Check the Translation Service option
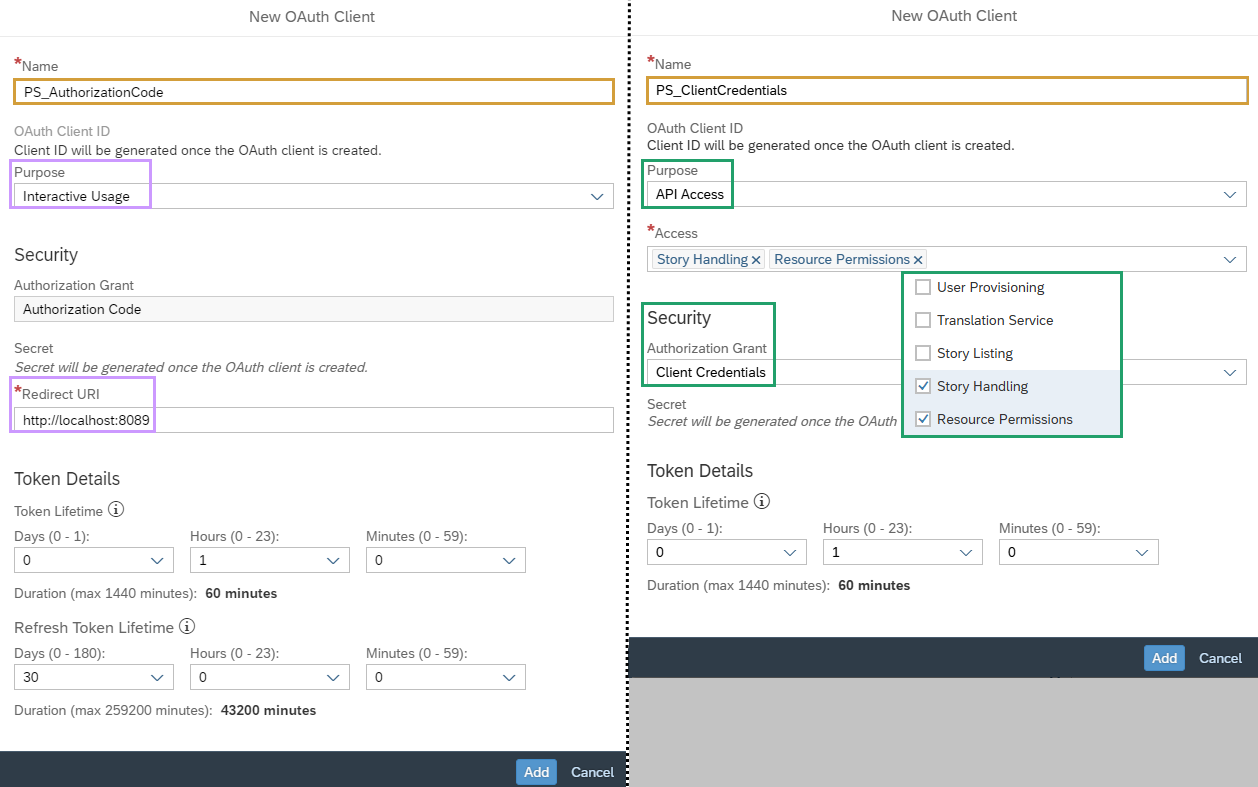This screenshot has height=787, width=1258. click(923, 321)
